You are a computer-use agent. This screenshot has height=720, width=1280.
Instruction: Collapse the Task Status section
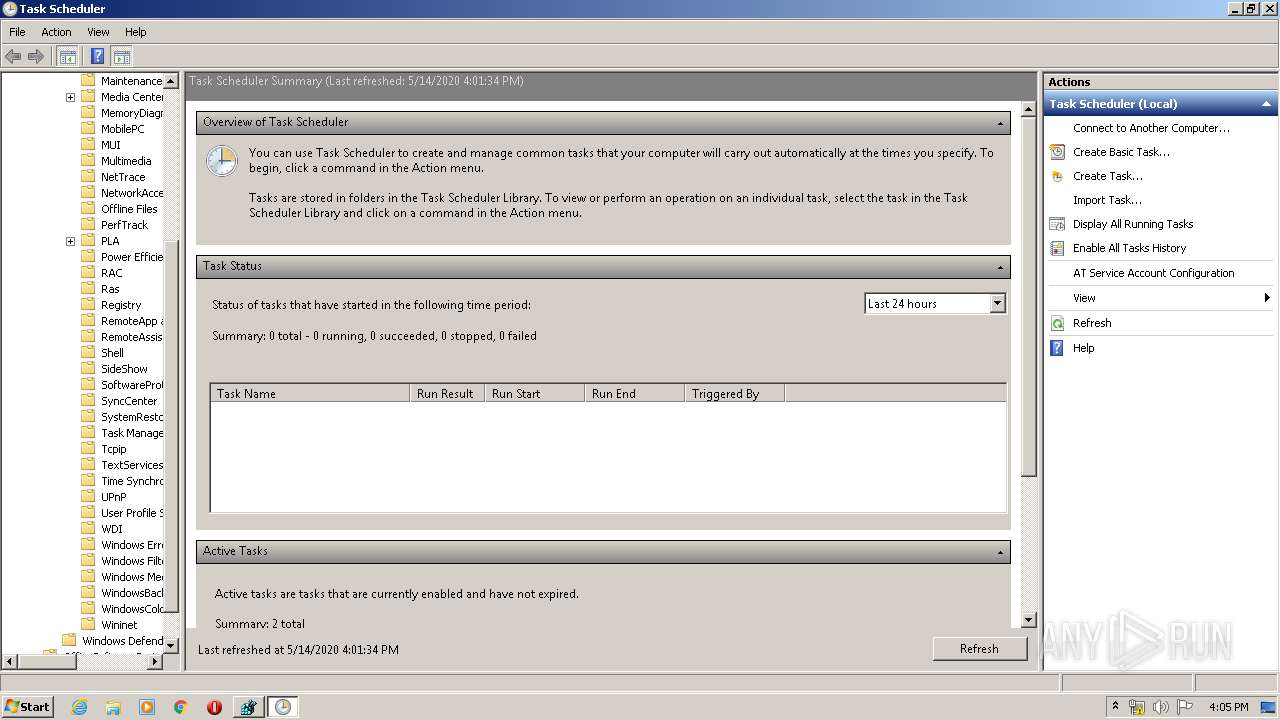click(1000, 267)
